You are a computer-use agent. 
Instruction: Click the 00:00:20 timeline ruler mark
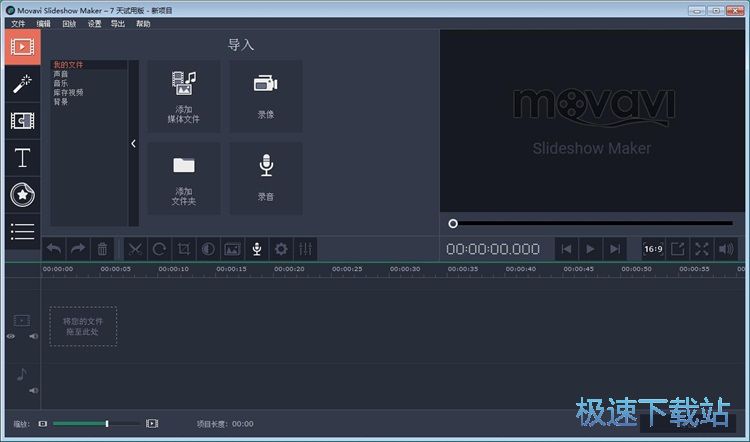(x=289, y=269)
